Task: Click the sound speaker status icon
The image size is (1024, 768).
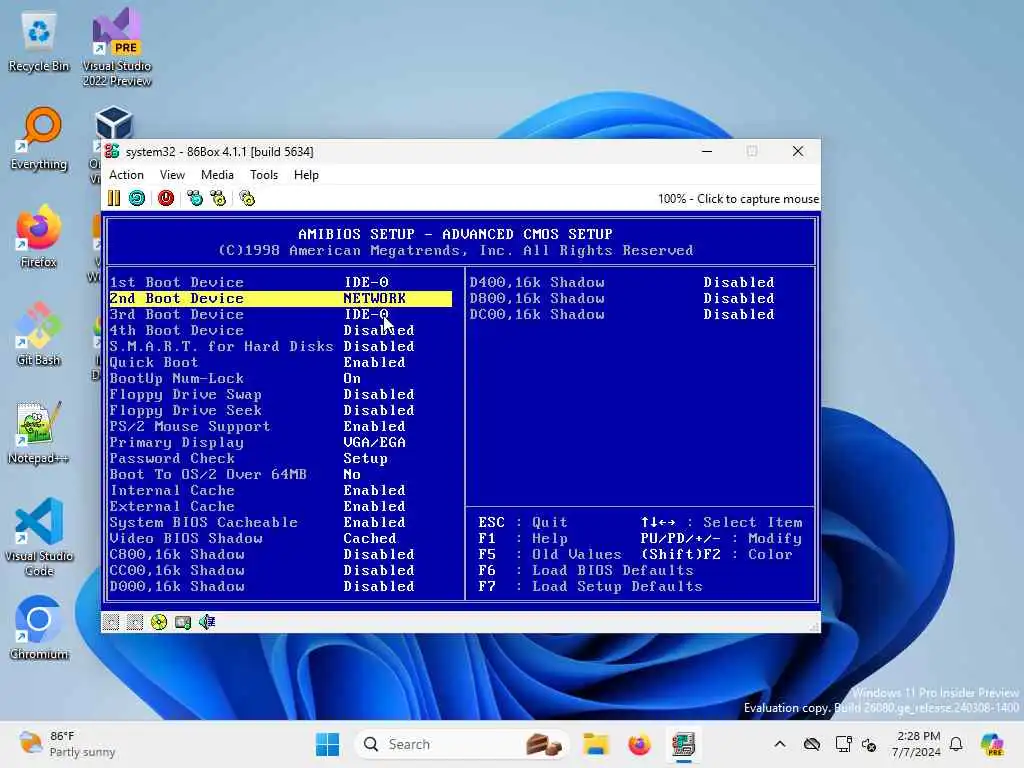Action: pyautogui.click(x=207, y=622)
